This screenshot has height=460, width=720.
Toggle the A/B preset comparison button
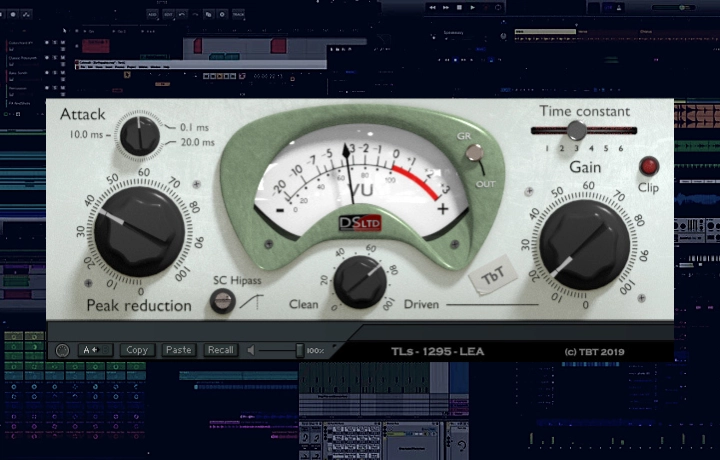(96, 350)
